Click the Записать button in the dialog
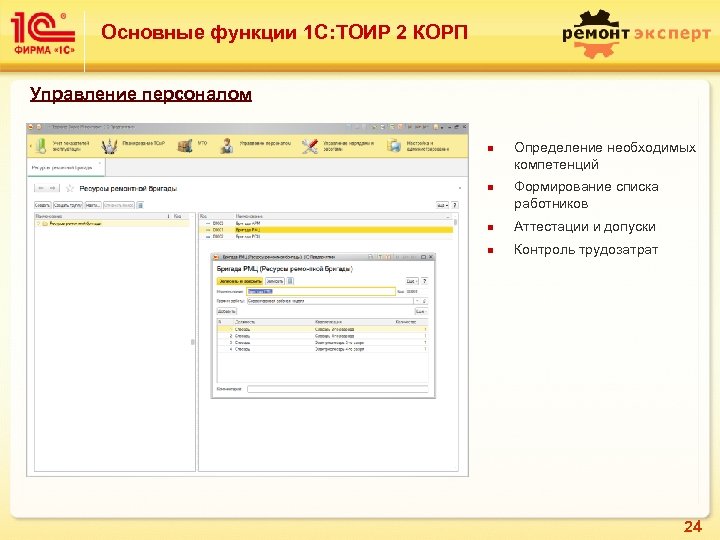The height and width of the screenshot is (540, 720). (x=275, y=281)
